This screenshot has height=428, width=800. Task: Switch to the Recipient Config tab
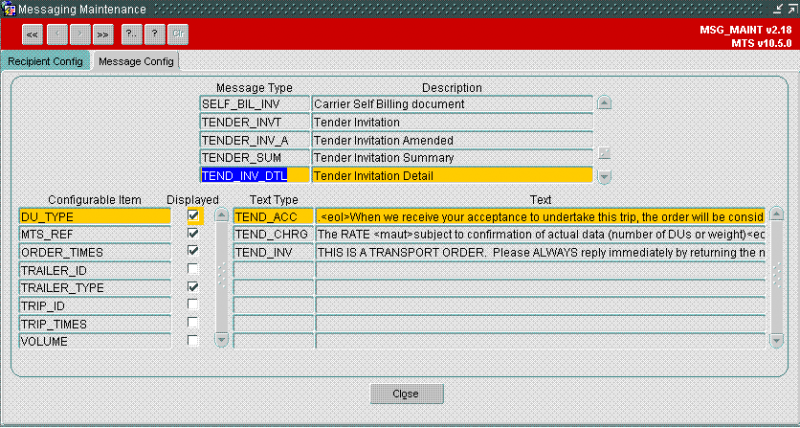[x=45, y=61]
